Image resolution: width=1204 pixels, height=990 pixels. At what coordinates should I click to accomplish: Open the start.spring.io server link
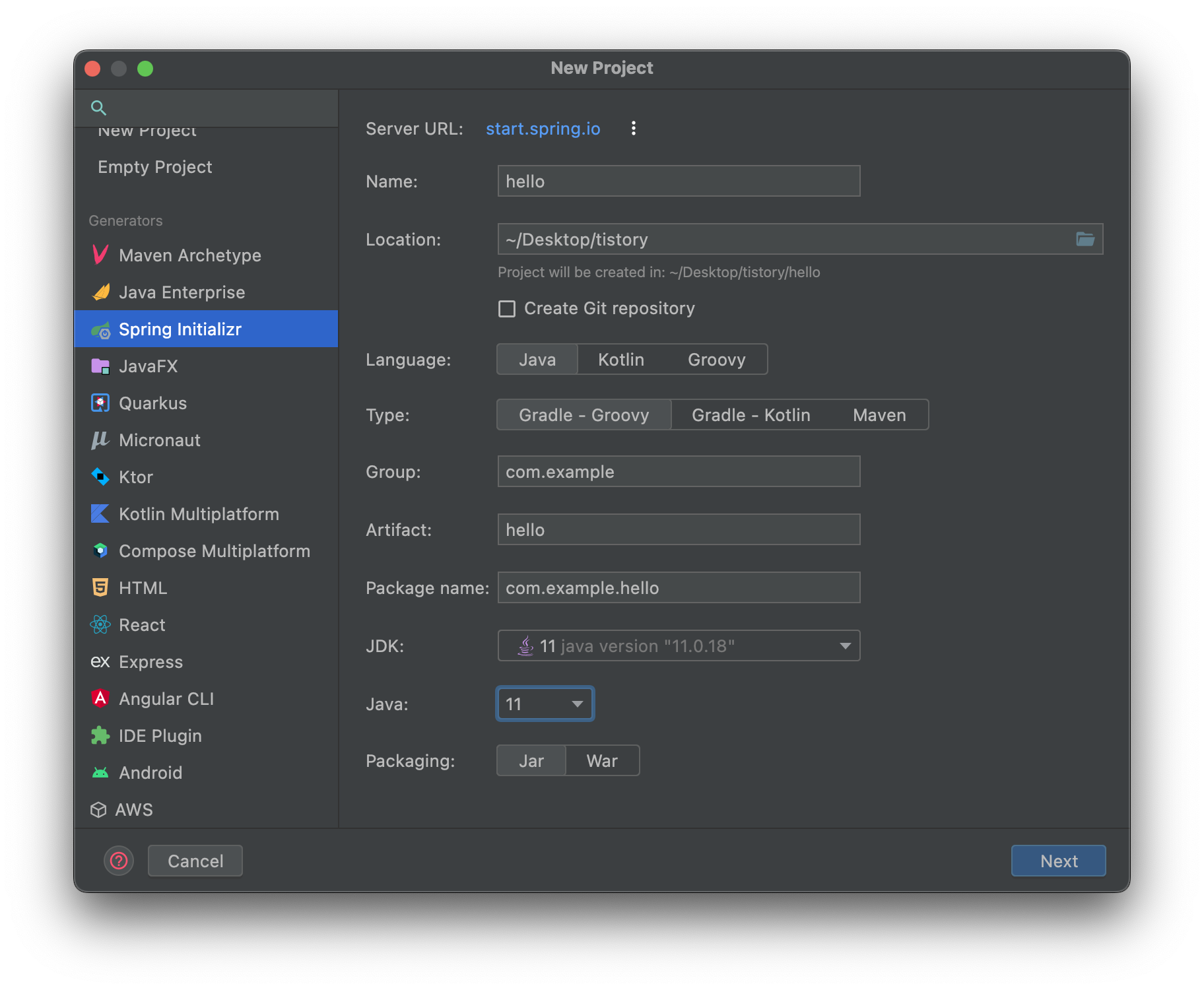click(543, 129)
